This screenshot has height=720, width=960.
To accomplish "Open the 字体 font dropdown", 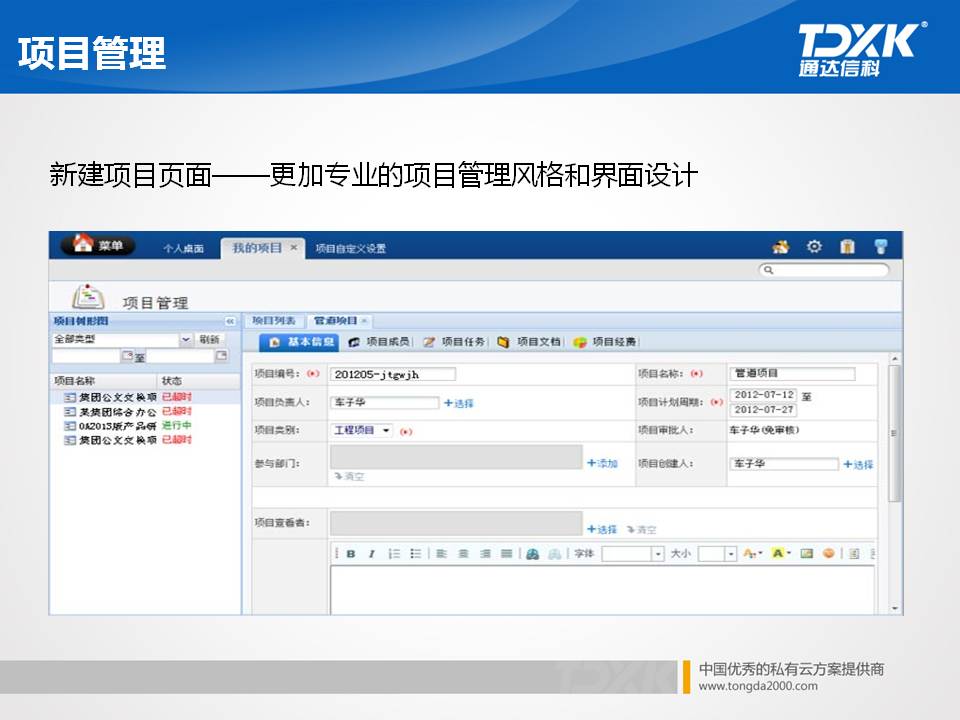I will click(x=633, y=553).
